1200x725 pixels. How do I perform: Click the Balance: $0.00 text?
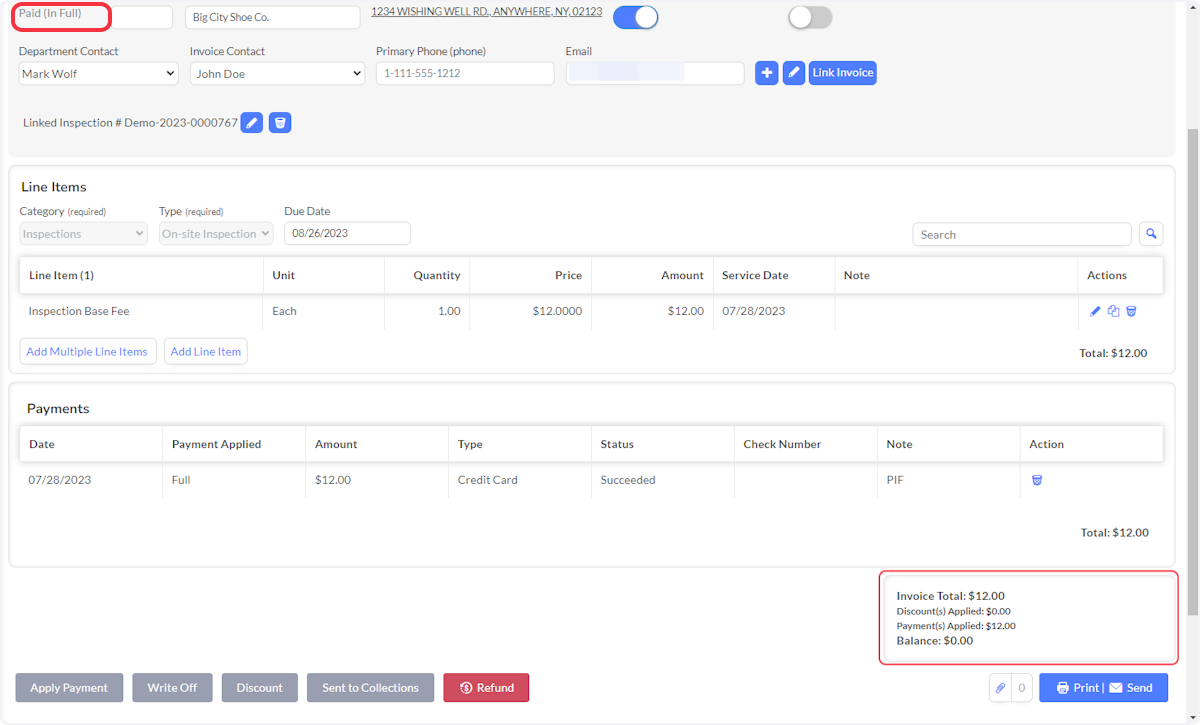pyautogui.click(x=935, y=641)
